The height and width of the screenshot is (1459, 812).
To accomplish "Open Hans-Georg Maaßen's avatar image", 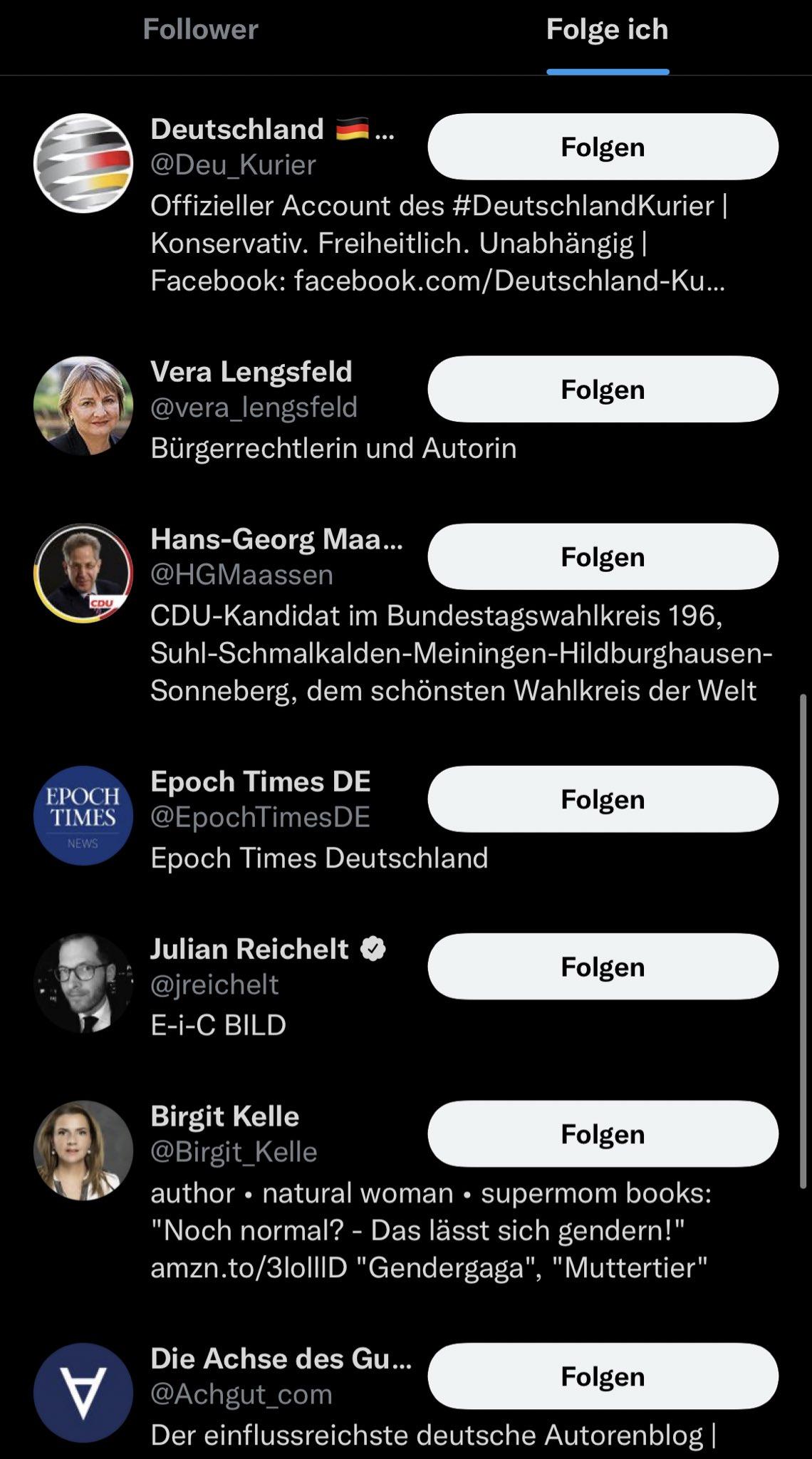I will coord(83,573).
